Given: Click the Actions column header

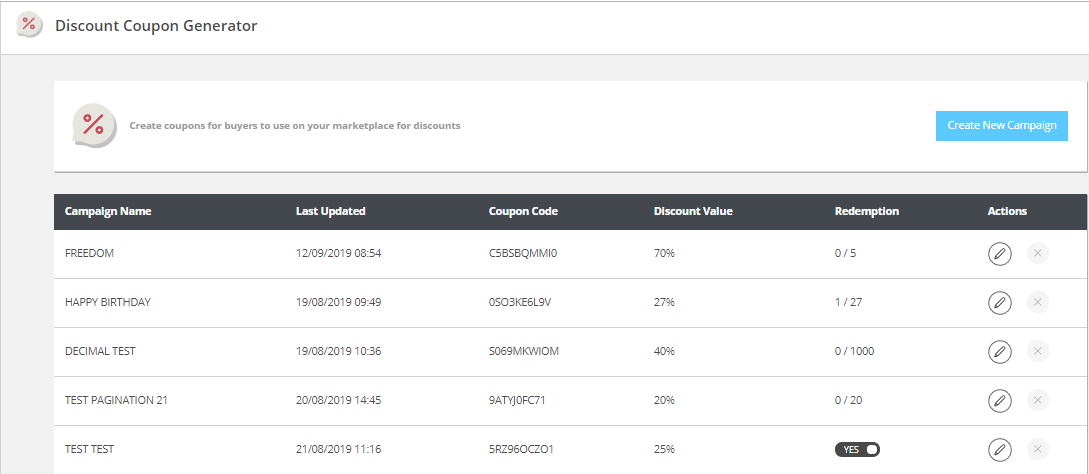Looking at the screenshot, I should 1007,211.
